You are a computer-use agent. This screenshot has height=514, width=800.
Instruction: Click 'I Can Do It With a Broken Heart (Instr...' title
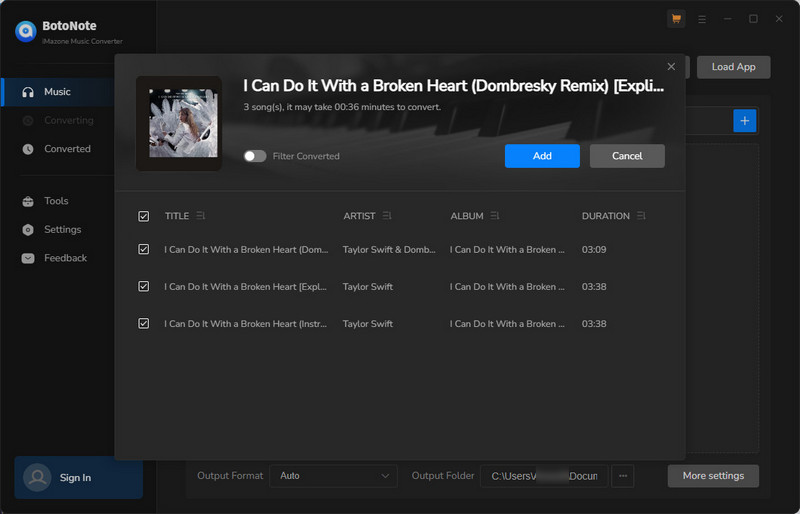245,324
